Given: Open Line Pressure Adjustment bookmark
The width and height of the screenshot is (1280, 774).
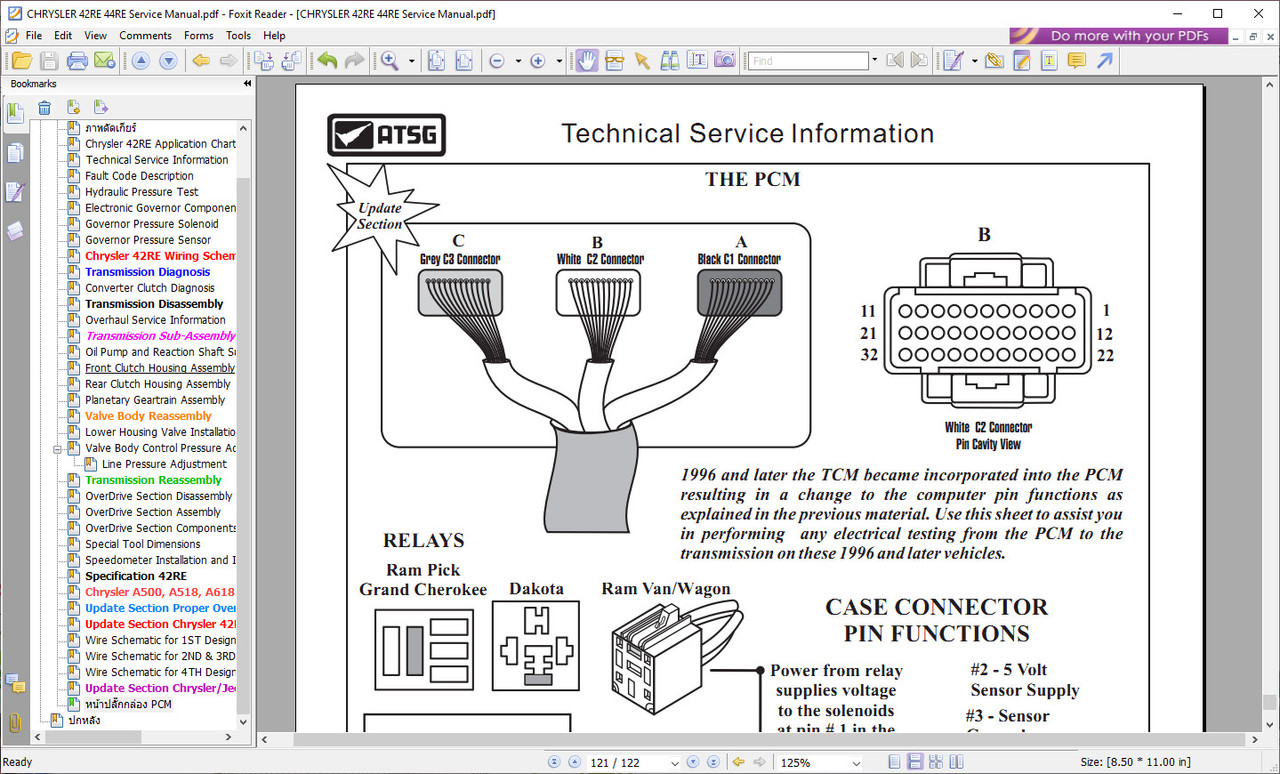Looking at the screenshot, I should click(164, 464).
